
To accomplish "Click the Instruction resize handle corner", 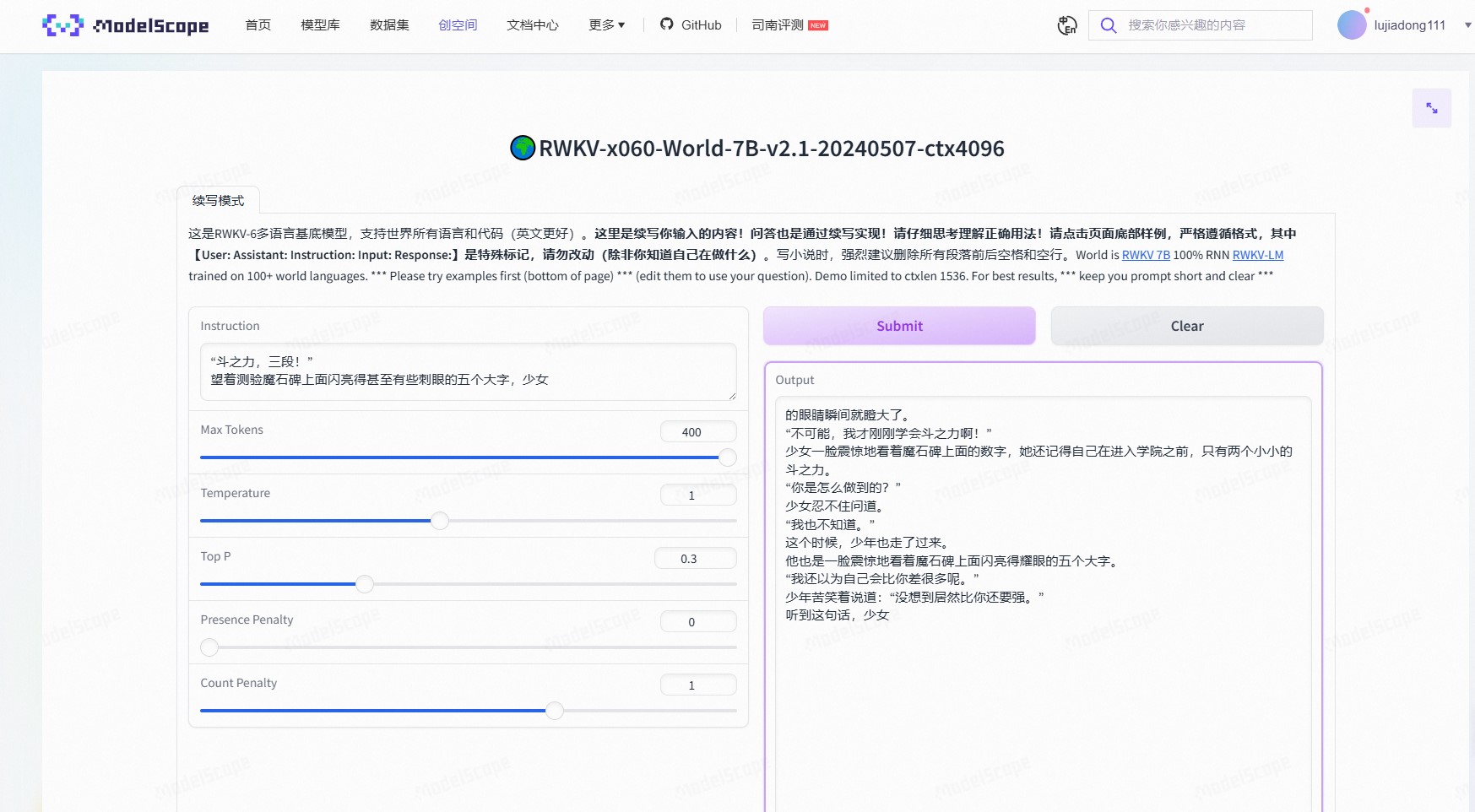I will pos(732,396).
